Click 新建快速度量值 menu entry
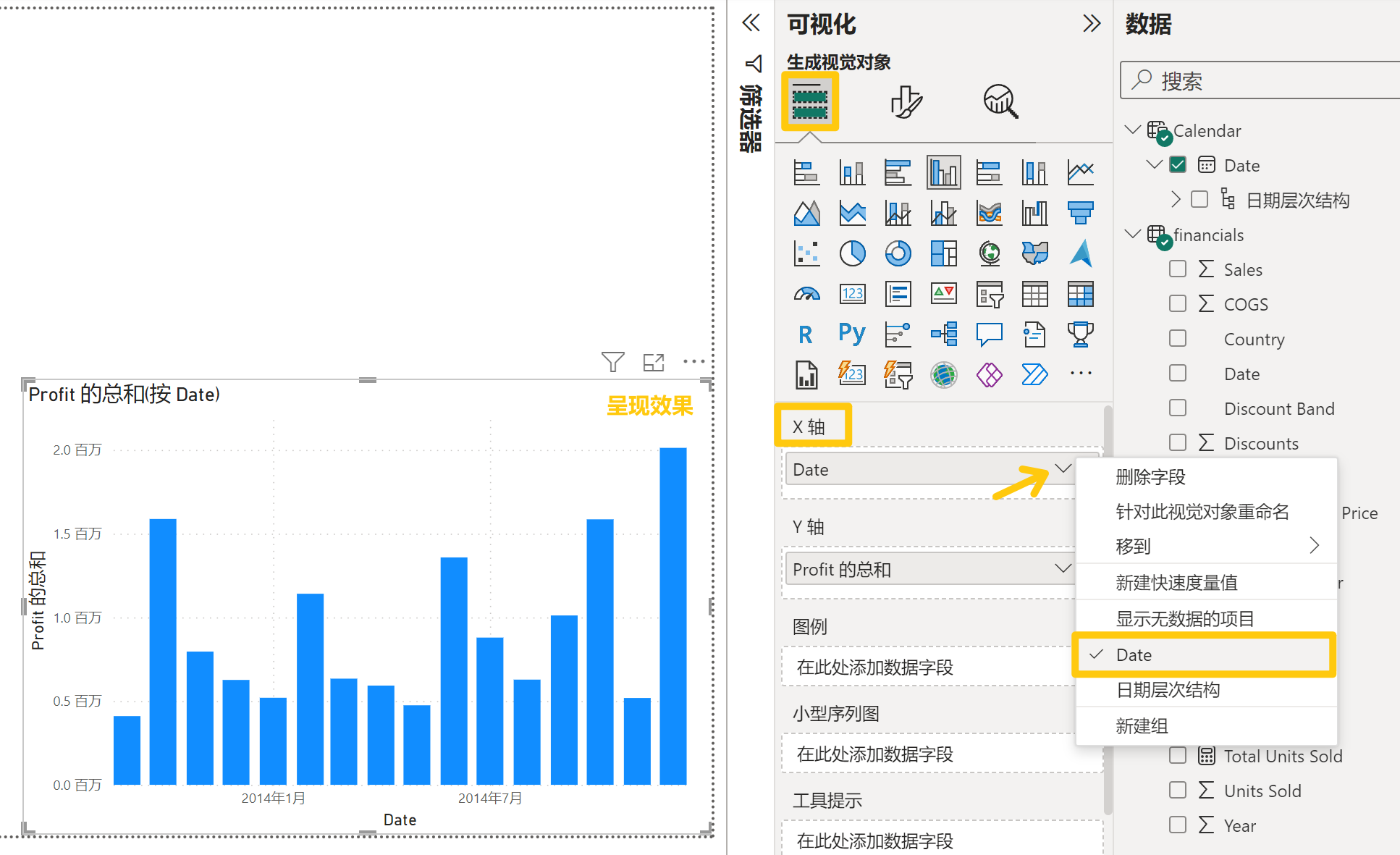1400x855 pixels. pos(1176,583)
